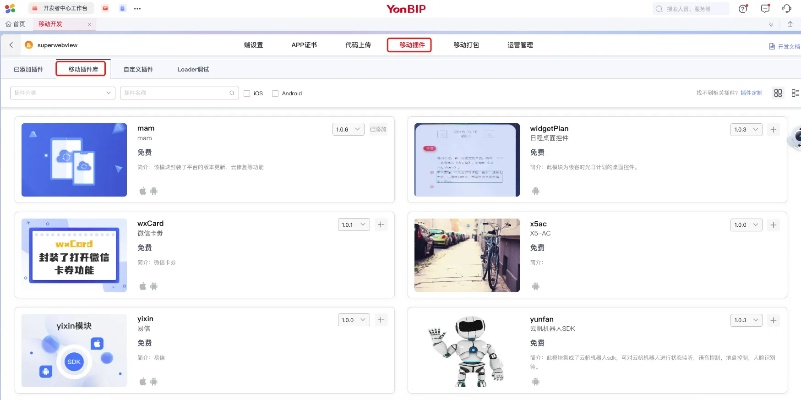Expand the plugin category filter dropdown
Image resolution: width=801 pixels, height=400 pixels.
(62, 93)
